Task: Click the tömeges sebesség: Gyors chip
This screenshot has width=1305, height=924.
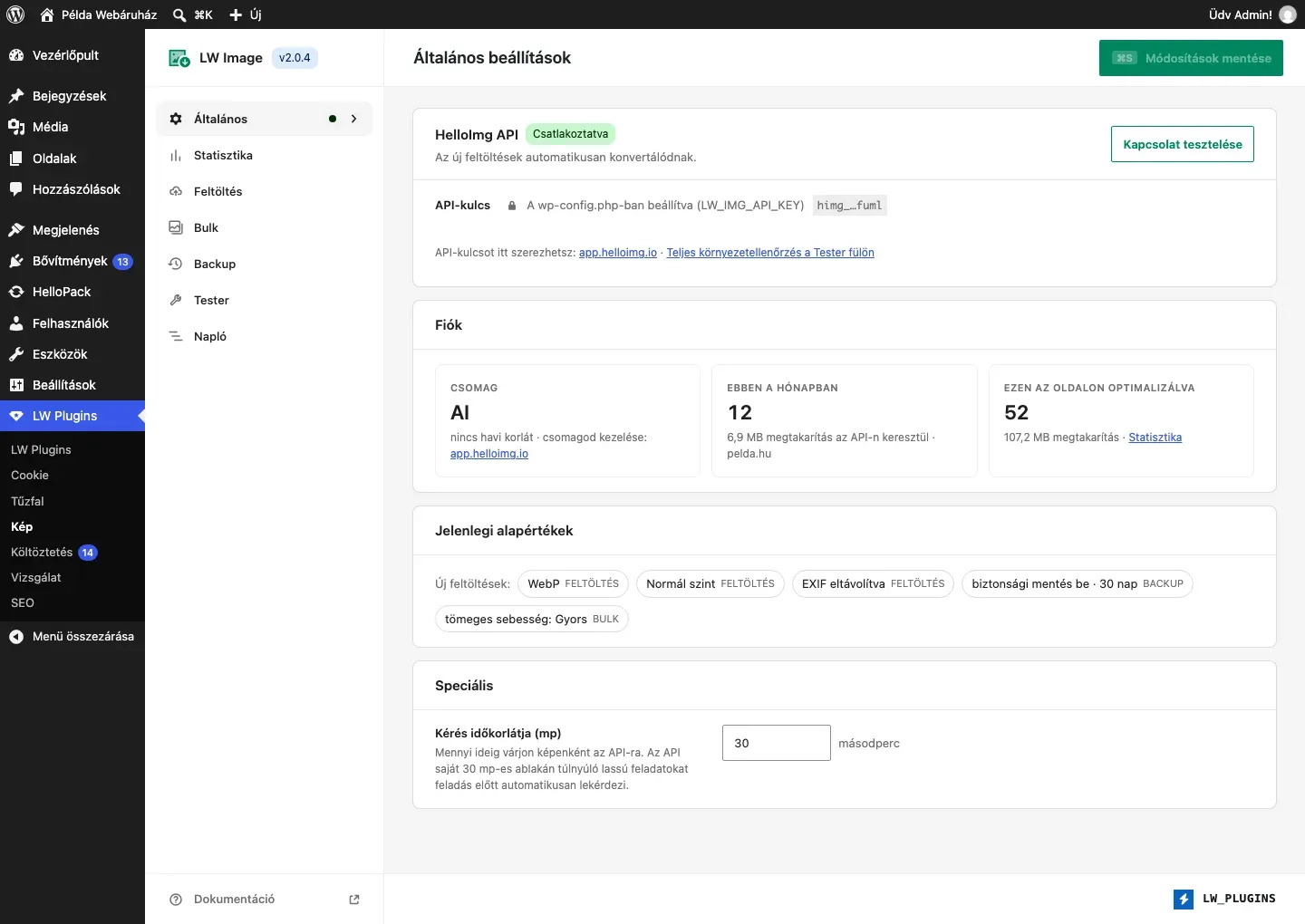Action: [x=532, y=619]
